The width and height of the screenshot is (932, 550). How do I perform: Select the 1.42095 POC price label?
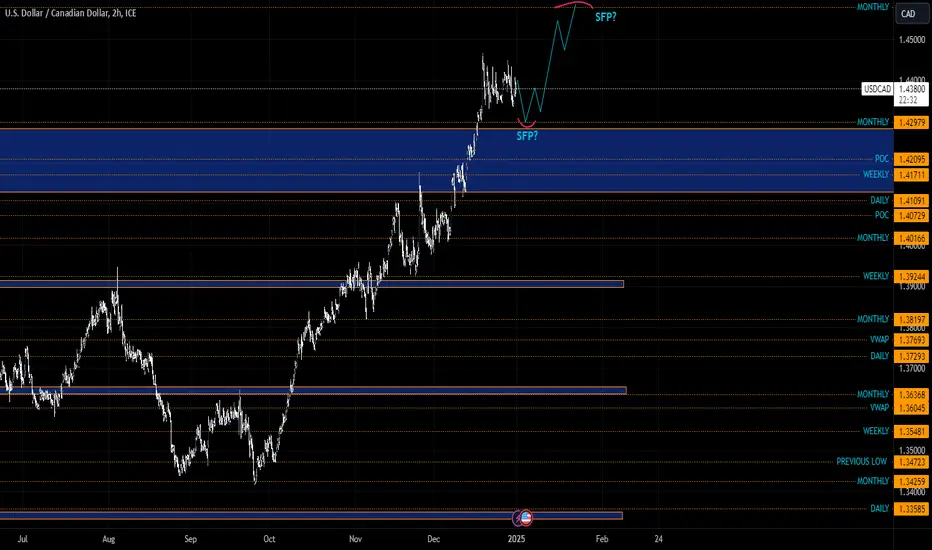pyautogui.click(x=912, y=159)
